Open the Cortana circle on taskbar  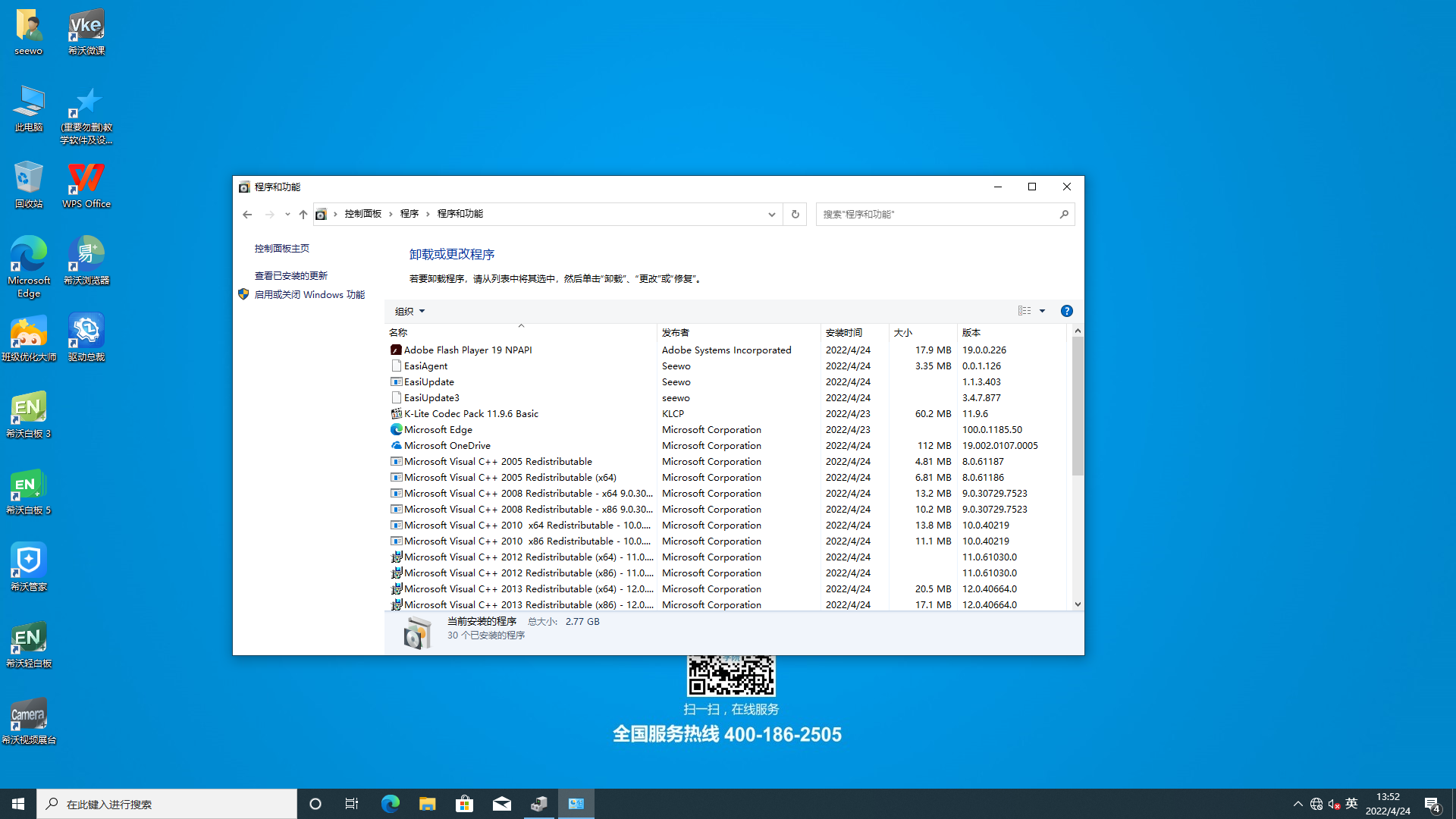click(315, 804)
